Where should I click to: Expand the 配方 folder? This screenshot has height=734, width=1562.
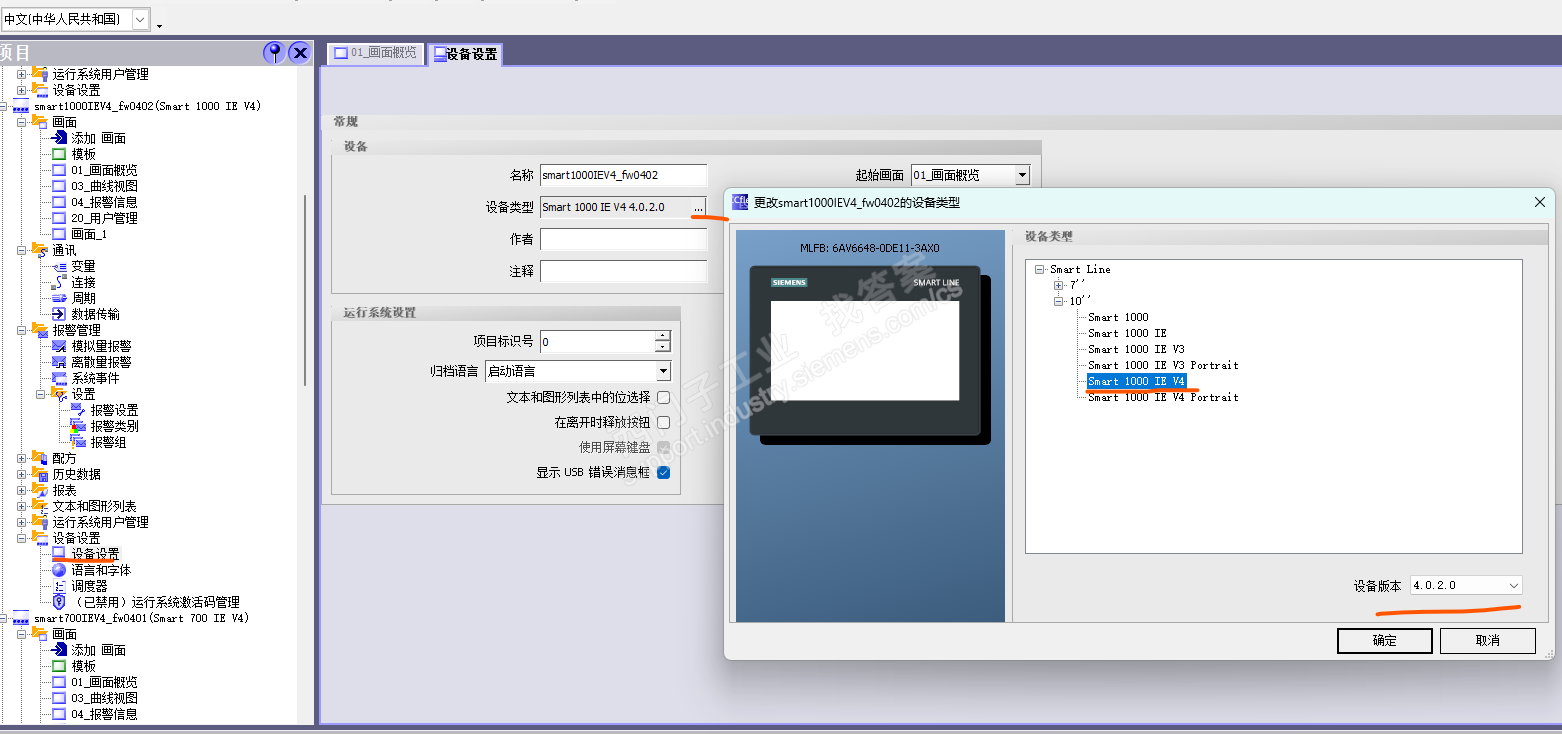[x=22, y=458]
